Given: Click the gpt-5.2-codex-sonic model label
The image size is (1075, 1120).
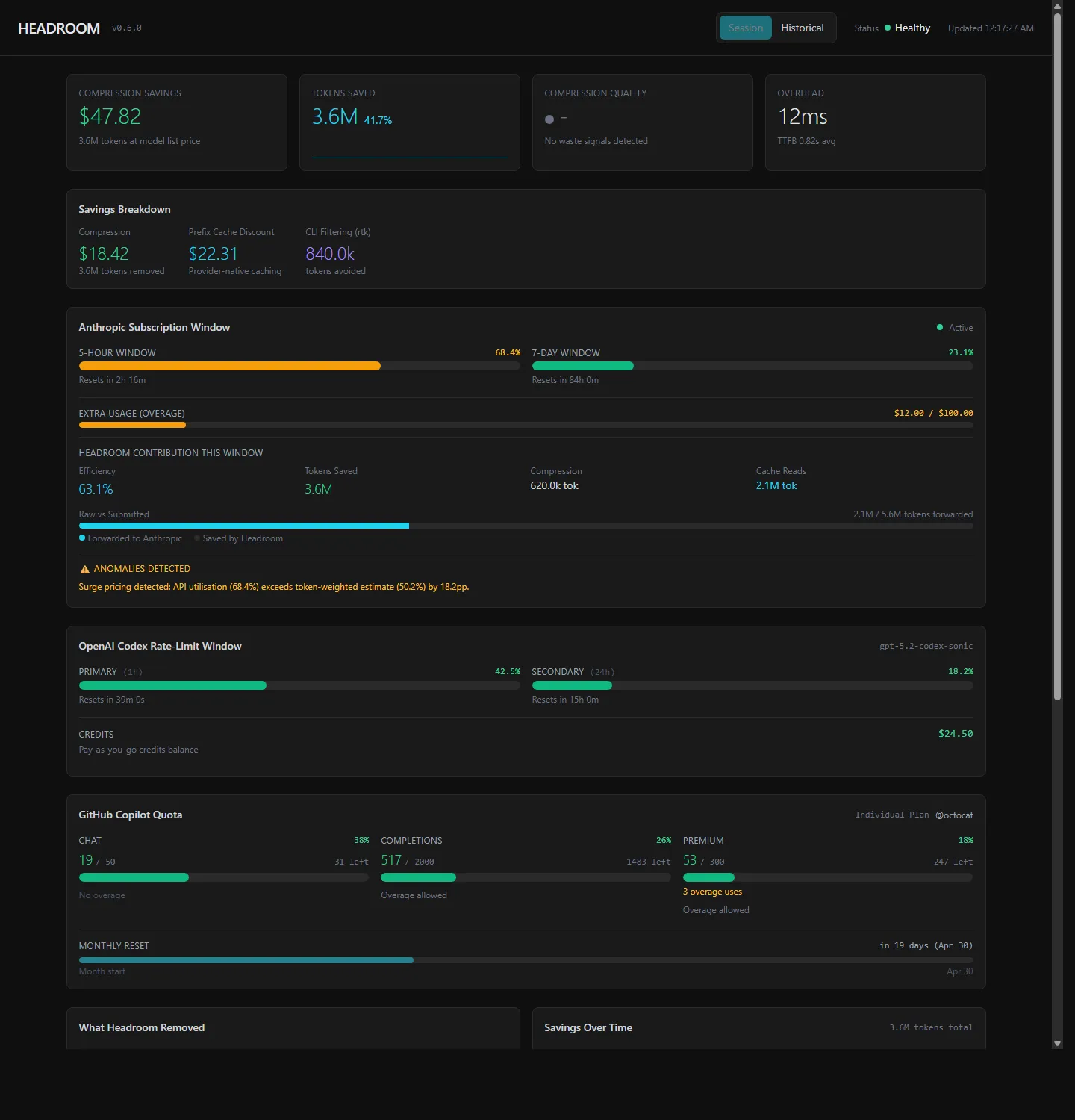Looking at the screenshot, I should pos(926,646).
